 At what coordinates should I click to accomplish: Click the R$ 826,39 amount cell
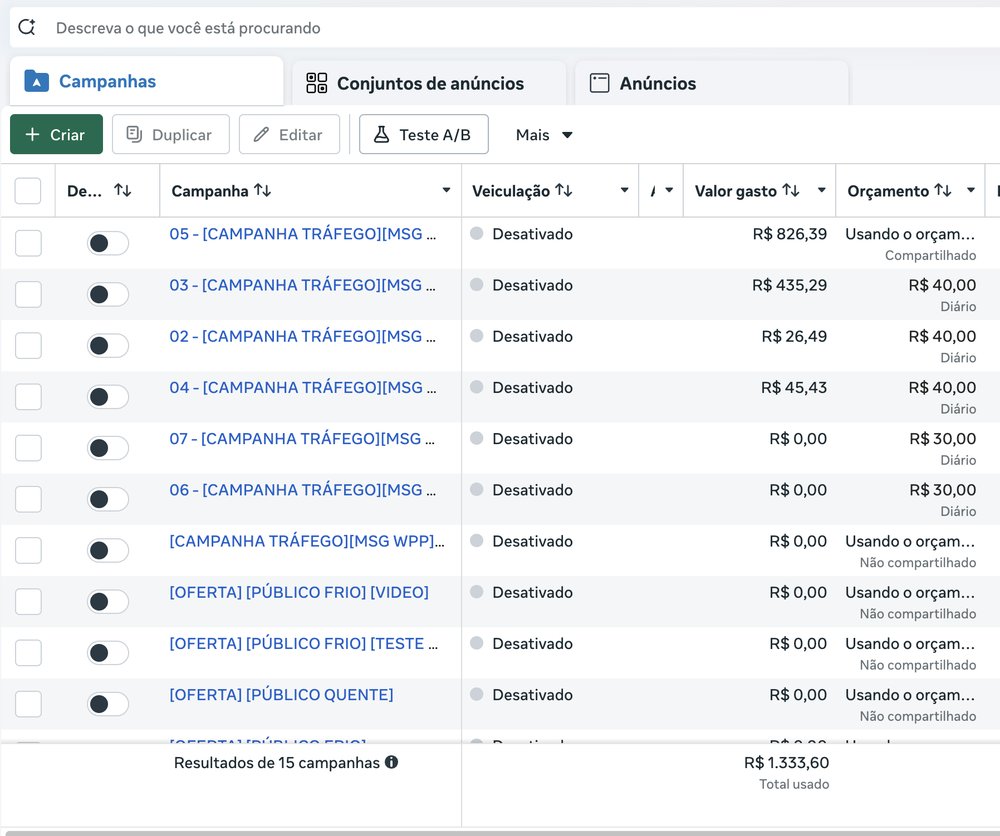pyautogui.click(x=790, y=234)
